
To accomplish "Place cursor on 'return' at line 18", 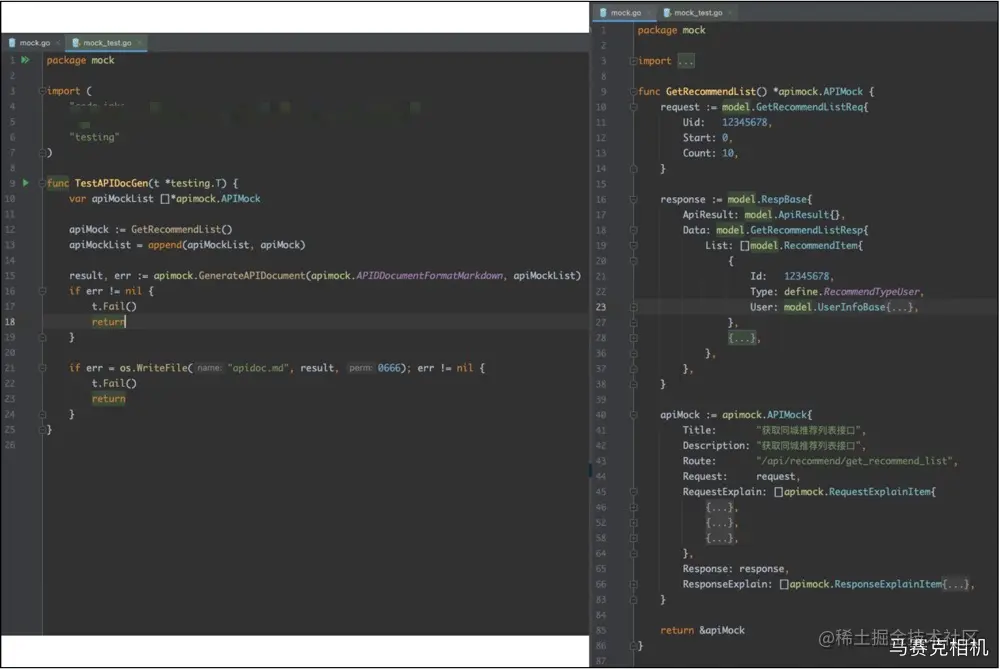I will [x=108, y=322].
